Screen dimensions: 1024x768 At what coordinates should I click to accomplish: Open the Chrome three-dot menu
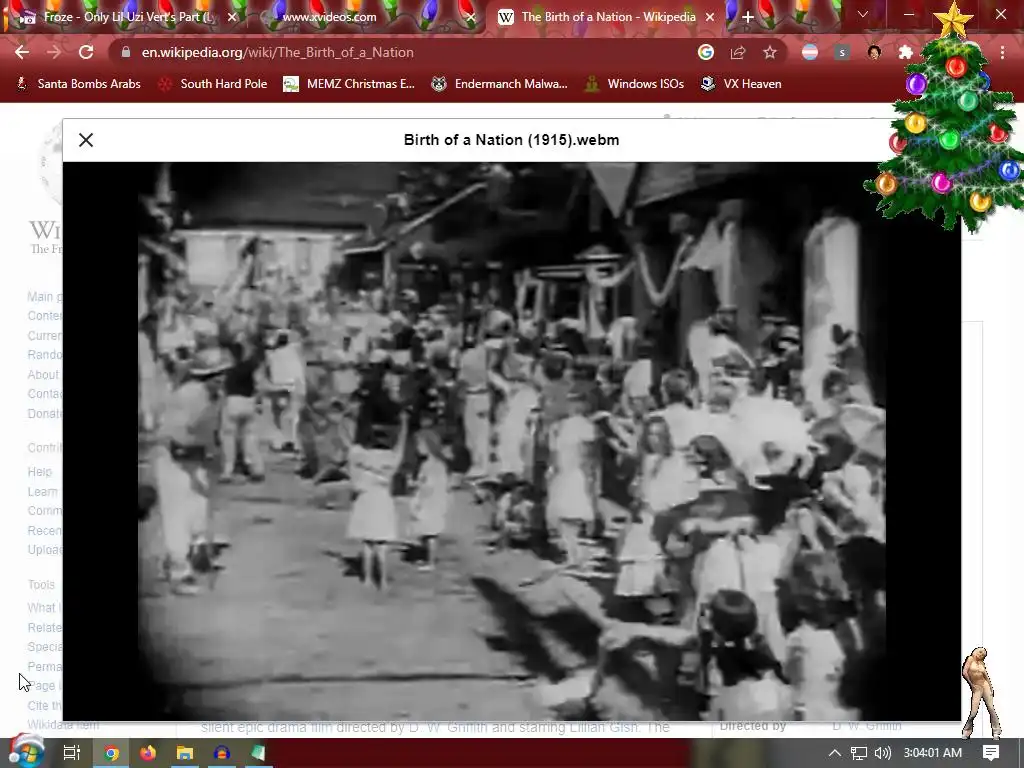(1002, 52)
